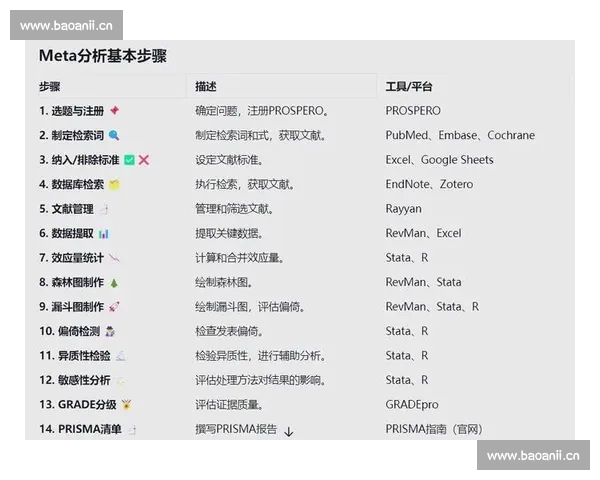Image resolution: width=600 pixels, height=480 pixels.
Task: Click the 步骤 column header
Action: (49, 87)
